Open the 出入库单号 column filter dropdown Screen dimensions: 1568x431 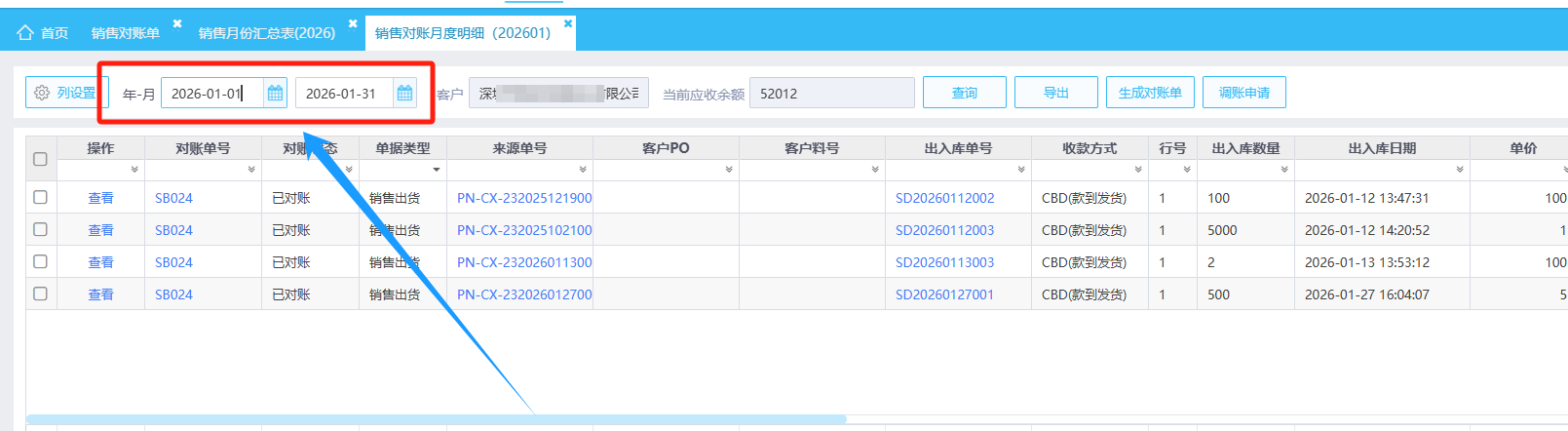pos(1021,170)
